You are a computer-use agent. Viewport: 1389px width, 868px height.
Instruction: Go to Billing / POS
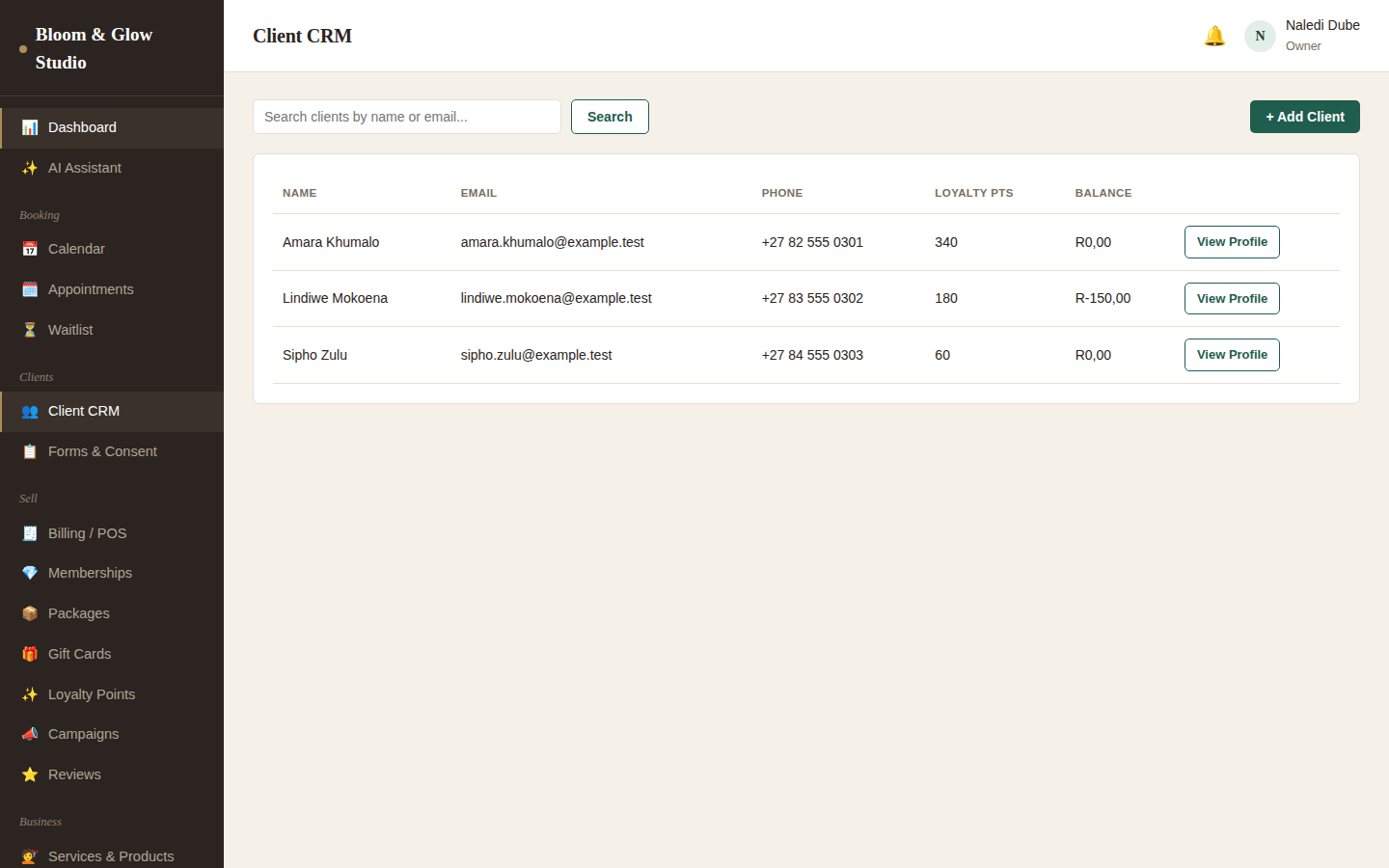coord(112,533)
